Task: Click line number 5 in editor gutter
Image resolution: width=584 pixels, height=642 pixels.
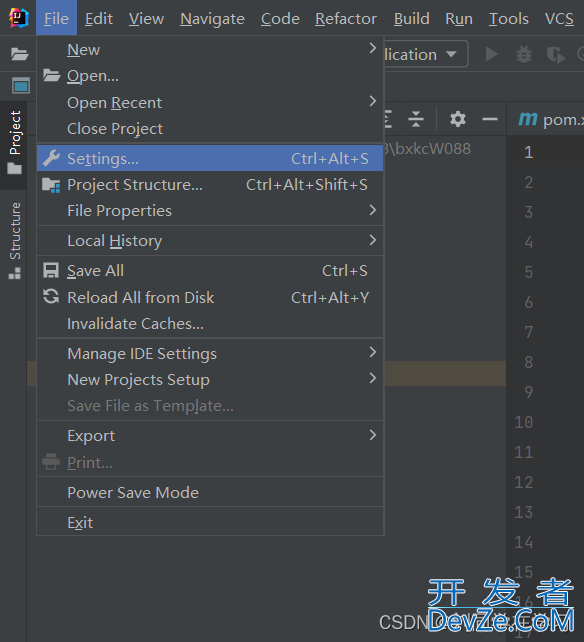Action: [528, 272]
